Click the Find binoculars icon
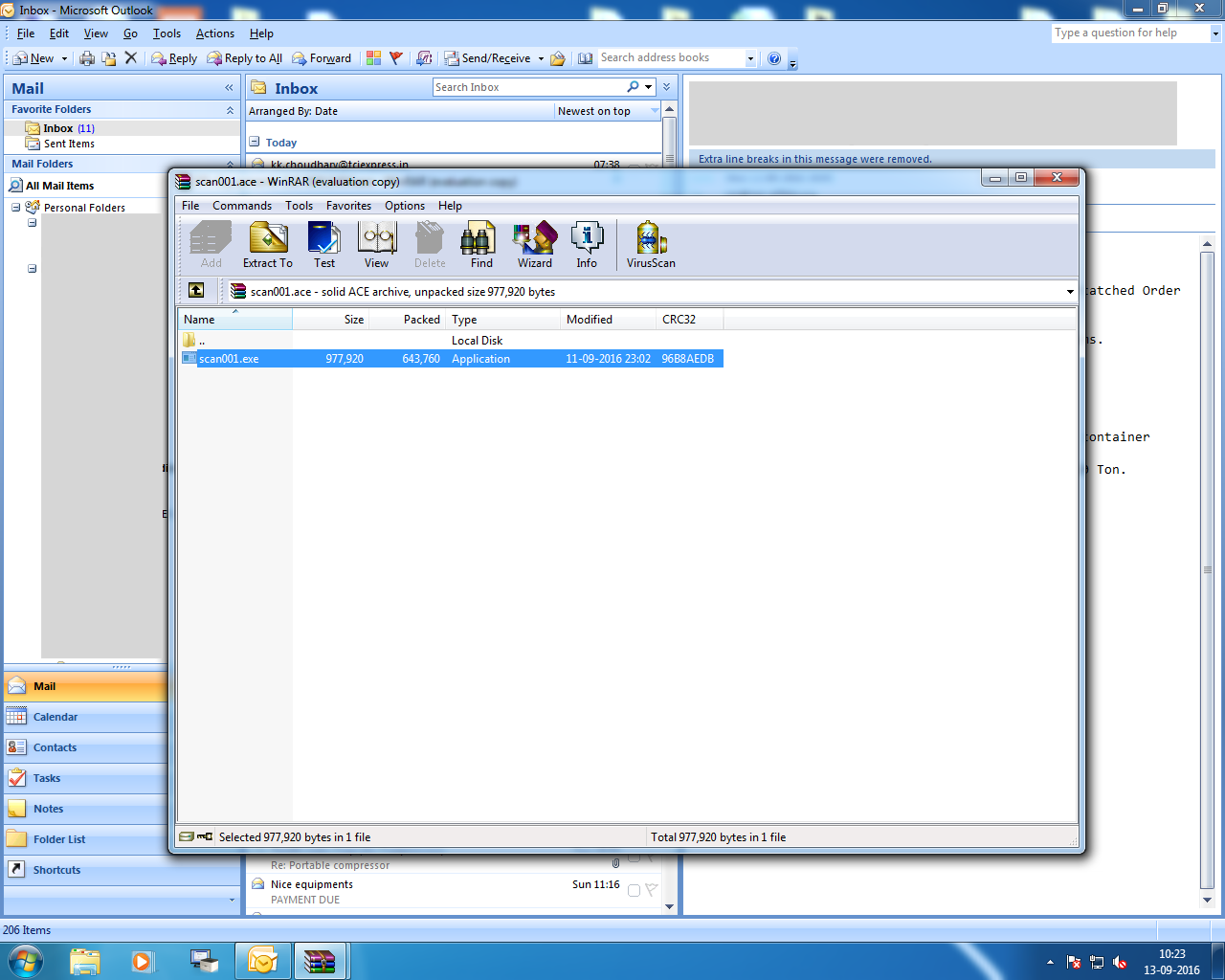Image resolution: width=1225 pixels, height=980 pixels. [x=480, y=244]
